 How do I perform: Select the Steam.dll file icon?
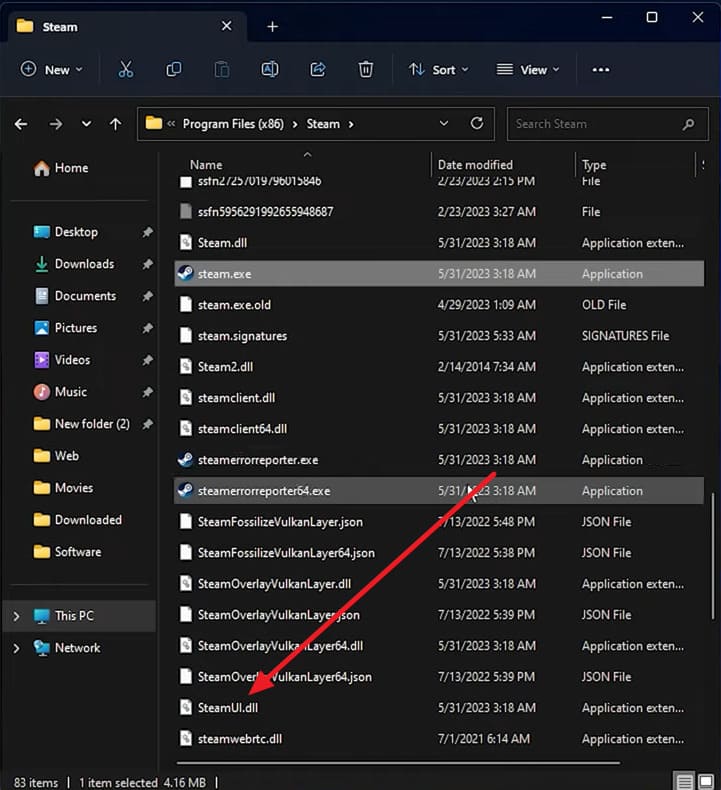186,242
